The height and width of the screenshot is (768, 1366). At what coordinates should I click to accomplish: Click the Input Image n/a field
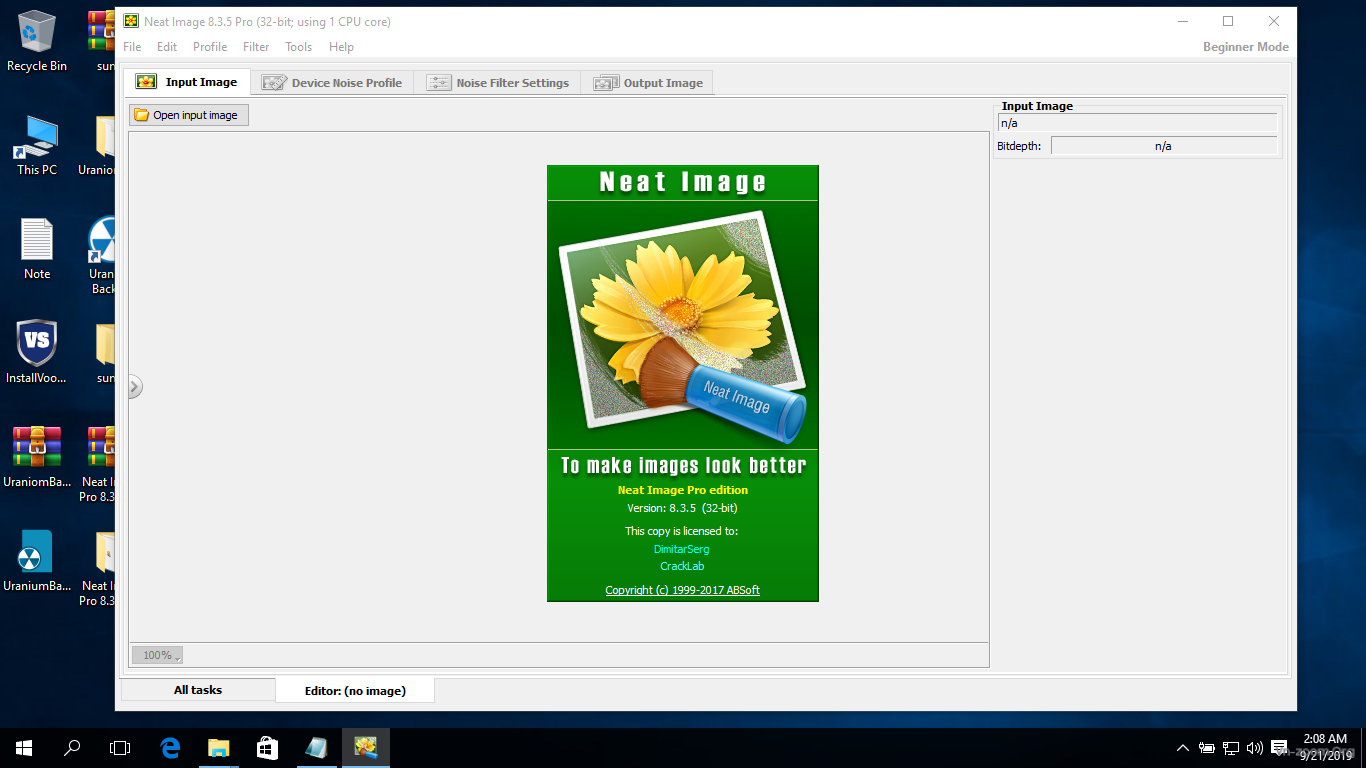click(x=1137, y=123)
